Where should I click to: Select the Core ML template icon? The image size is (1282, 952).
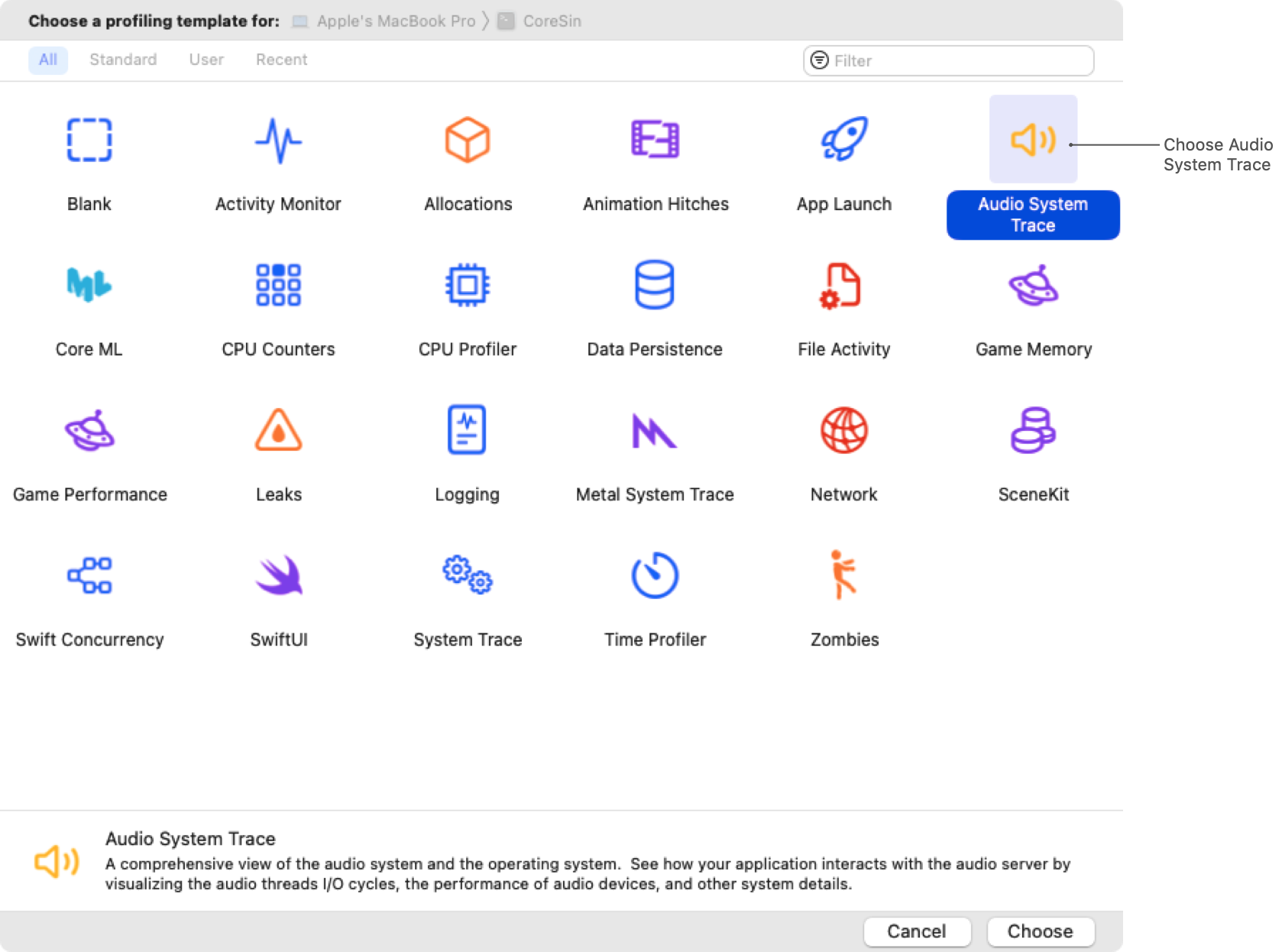(89, 286)
